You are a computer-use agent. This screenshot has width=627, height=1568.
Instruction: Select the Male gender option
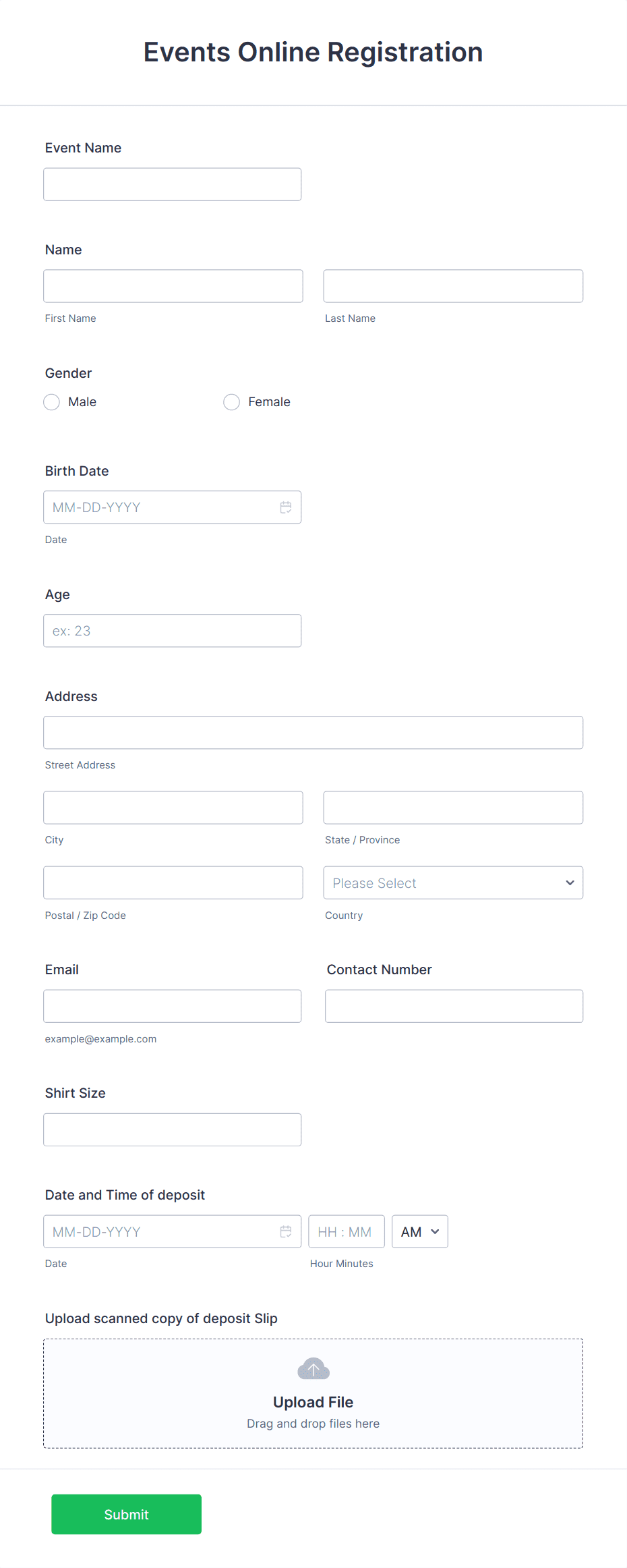[x=51, y=401]
